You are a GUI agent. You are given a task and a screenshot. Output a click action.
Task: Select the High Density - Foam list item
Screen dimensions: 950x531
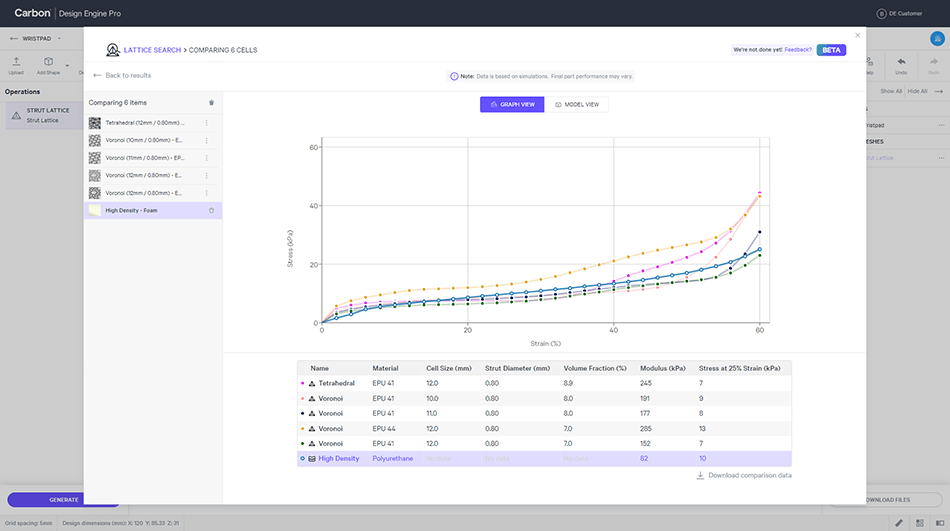click(153, 210)
